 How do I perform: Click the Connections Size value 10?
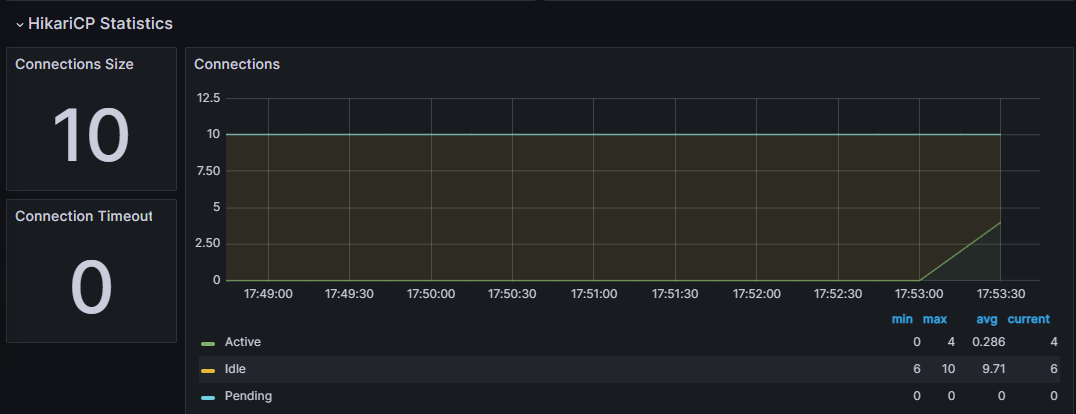pyautogui.click(x=91, y=135)
